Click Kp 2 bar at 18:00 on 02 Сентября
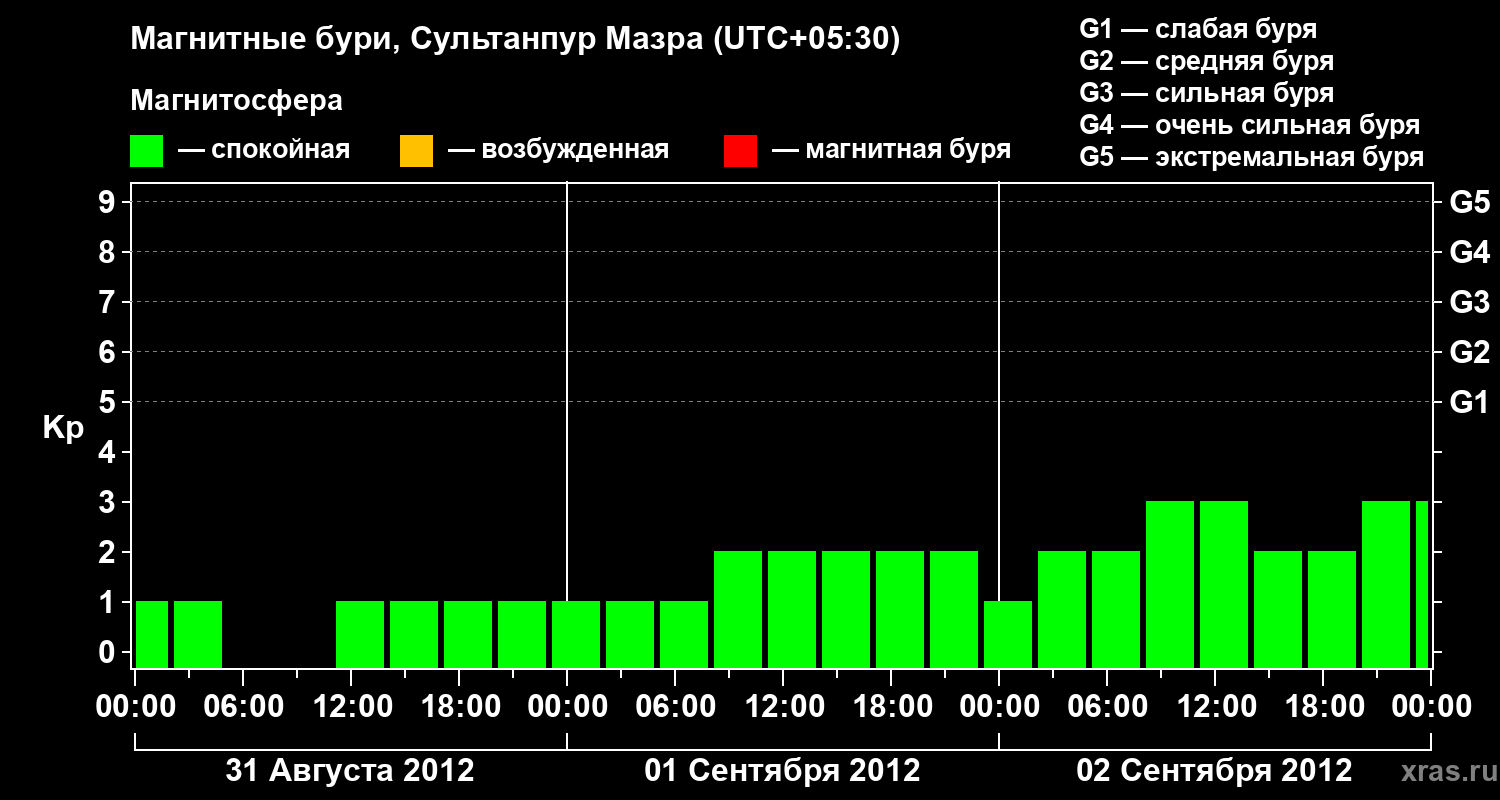 (1332, 609)
